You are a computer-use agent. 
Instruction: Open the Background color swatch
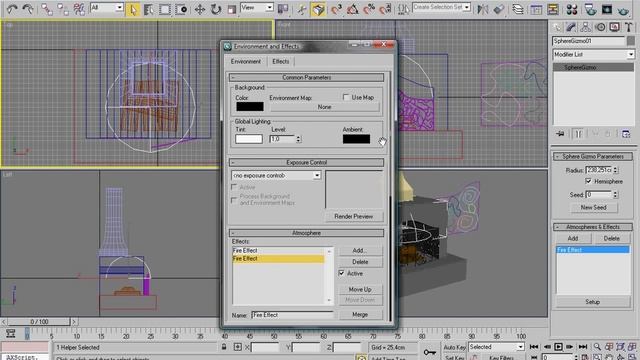249,107
